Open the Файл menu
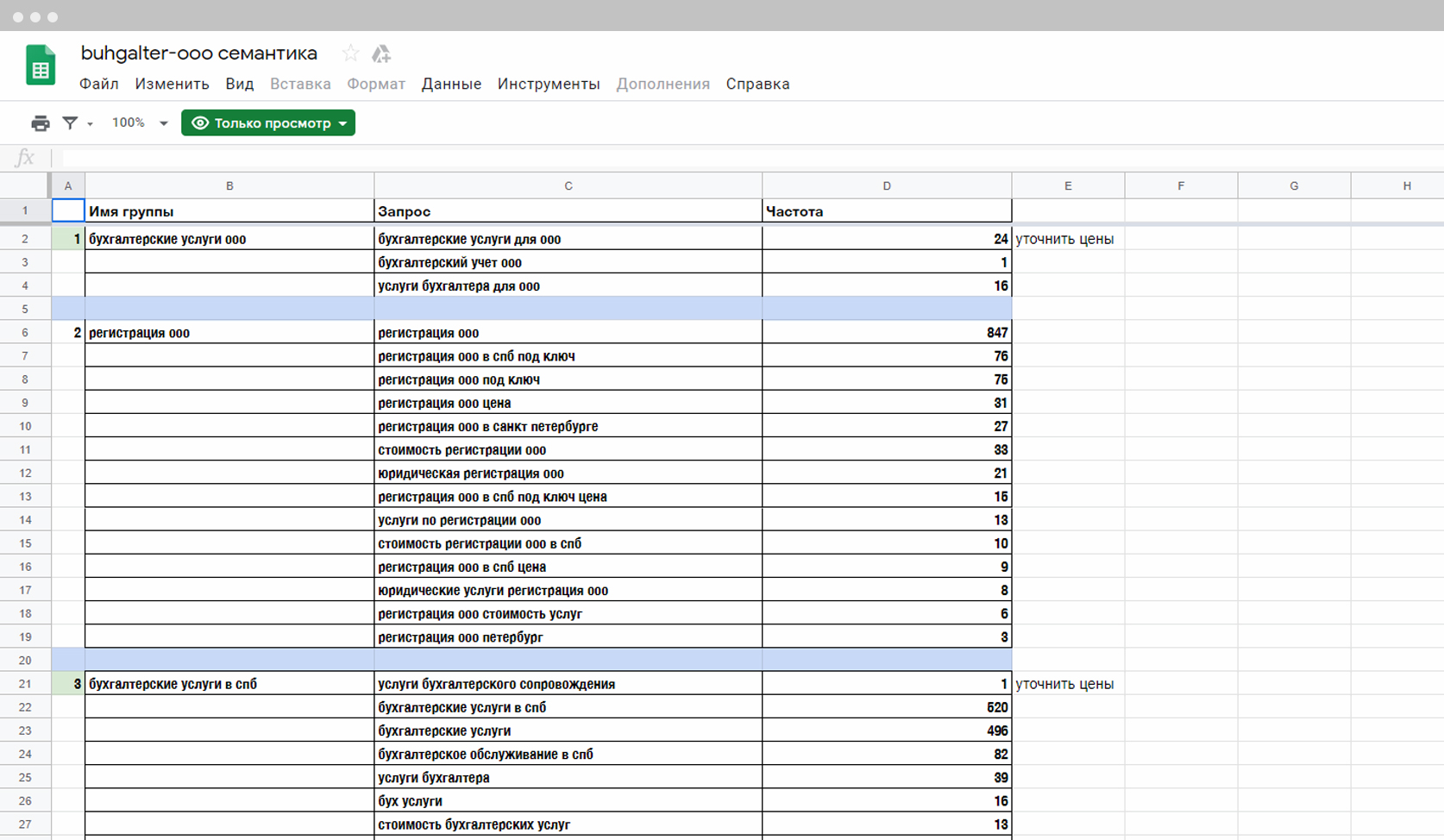Viewport: 1444px width, 840px height. (x=99, y=84)
